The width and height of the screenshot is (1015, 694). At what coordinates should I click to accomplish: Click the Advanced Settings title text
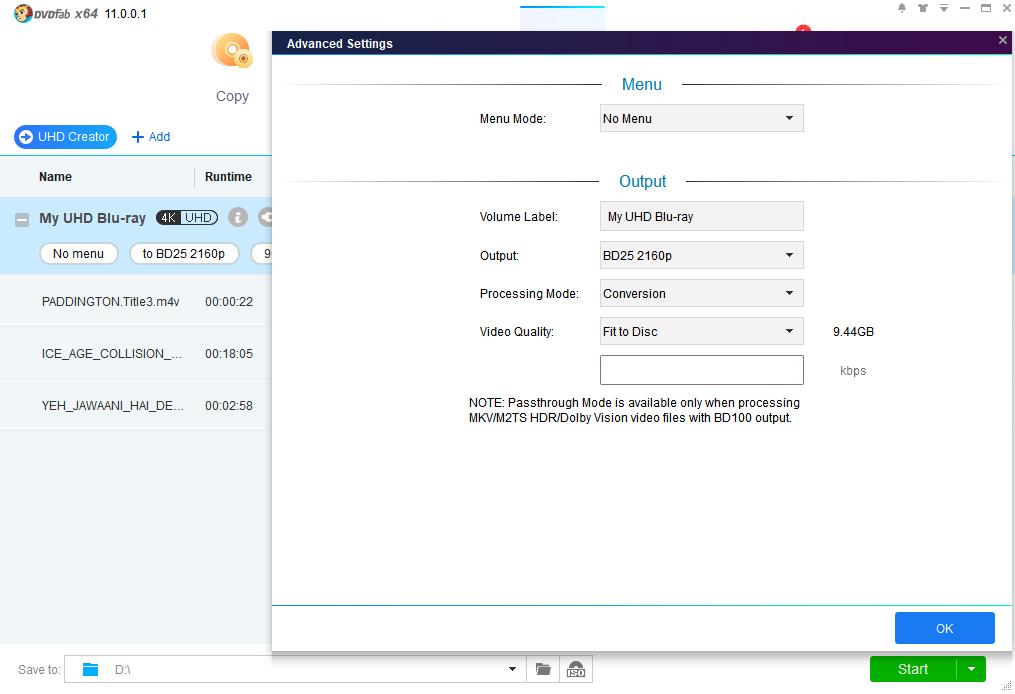[x=340, y=44]
